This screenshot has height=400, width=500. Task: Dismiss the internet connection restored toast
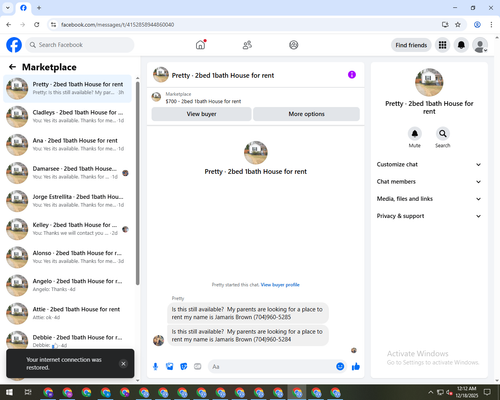[x=123, y=364]
